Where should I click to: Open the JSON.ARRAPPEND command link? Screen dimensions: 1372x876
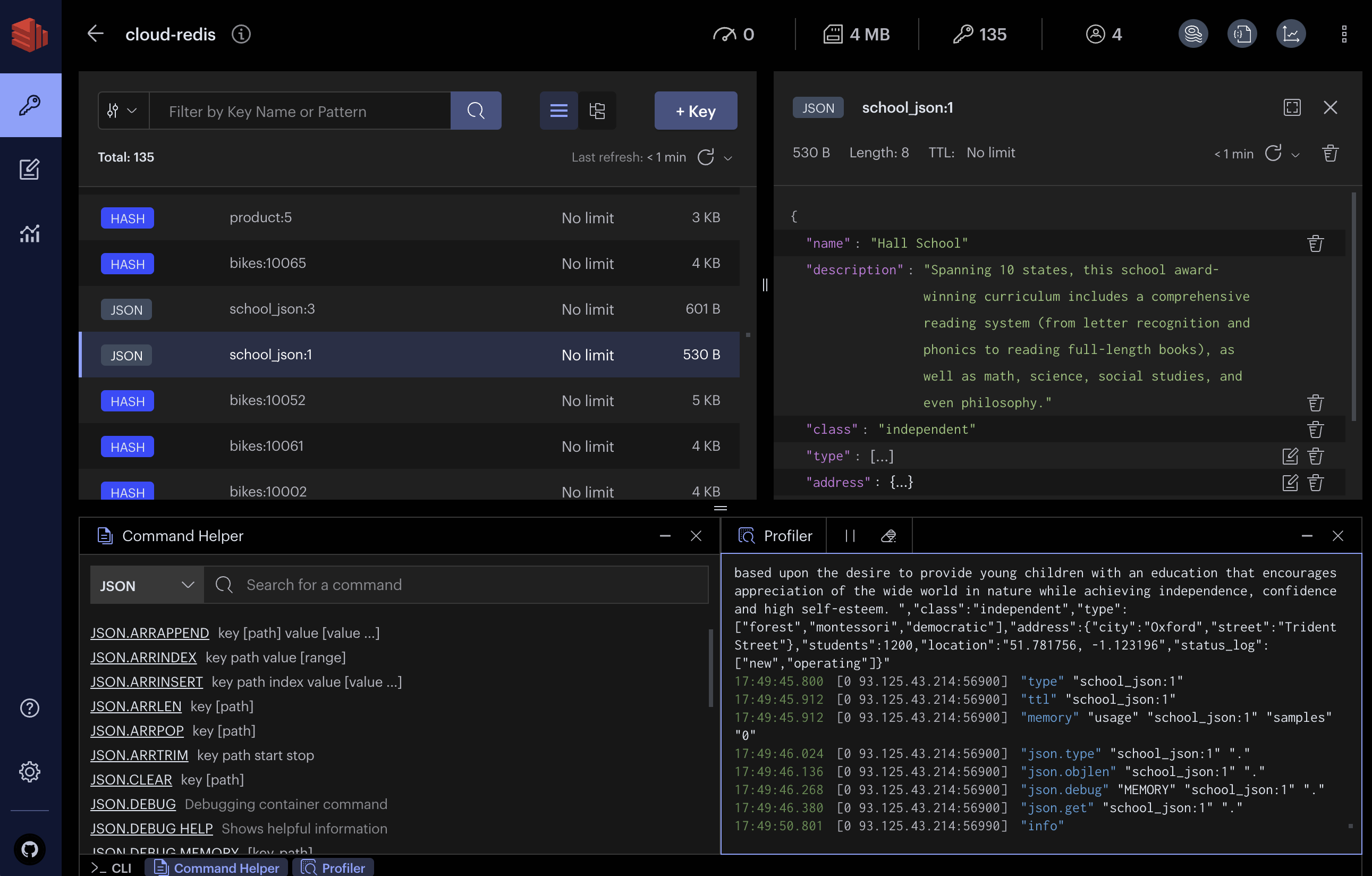[149, 633]
